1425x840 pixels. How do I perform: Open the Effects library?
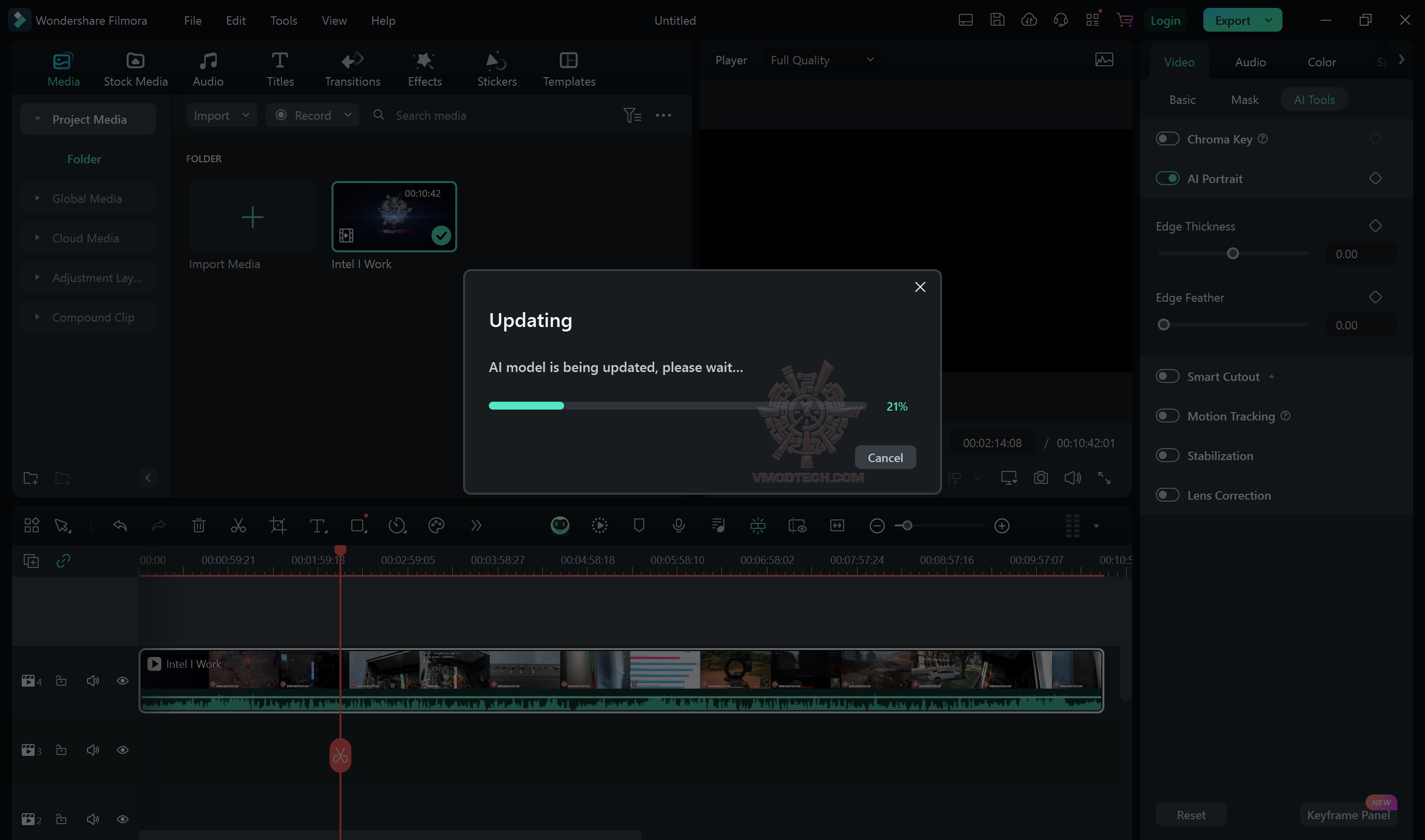click(x=425, y=69)
